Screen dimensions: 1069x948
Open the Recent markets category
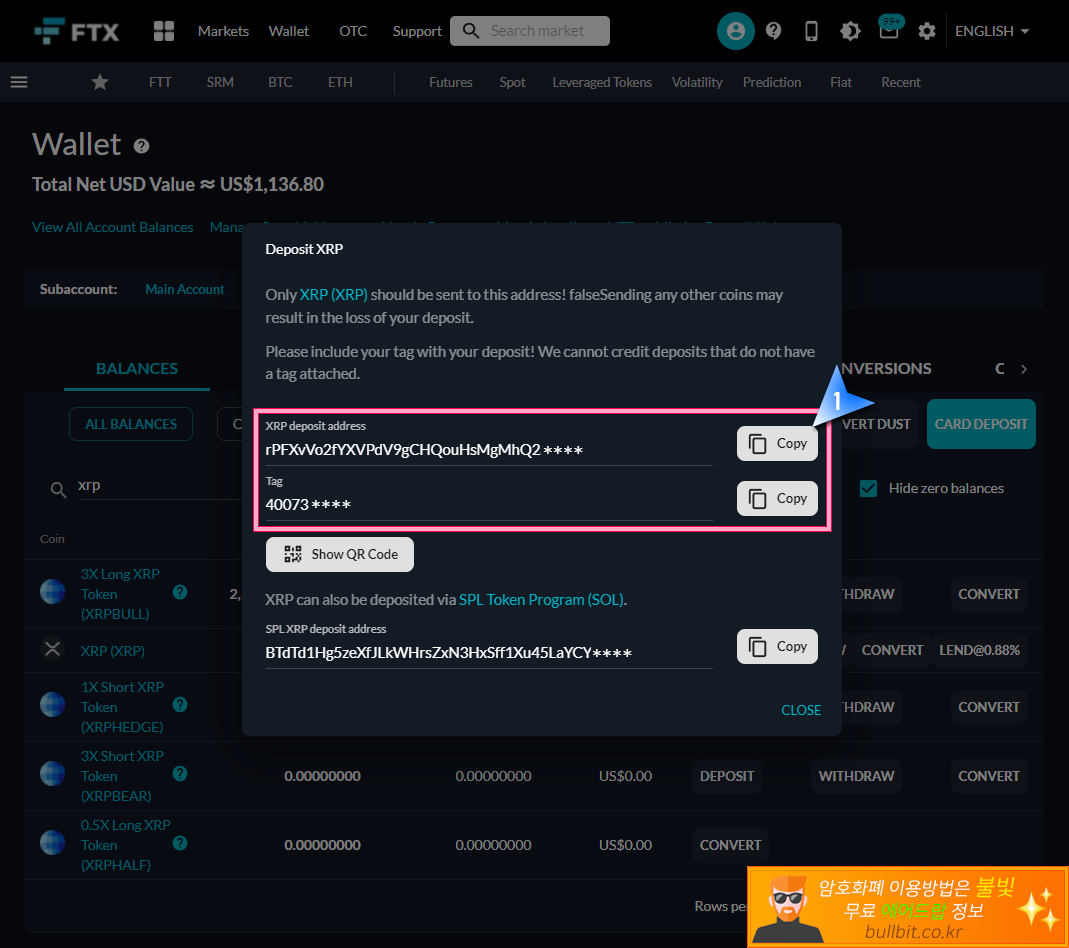click(901, 82)
